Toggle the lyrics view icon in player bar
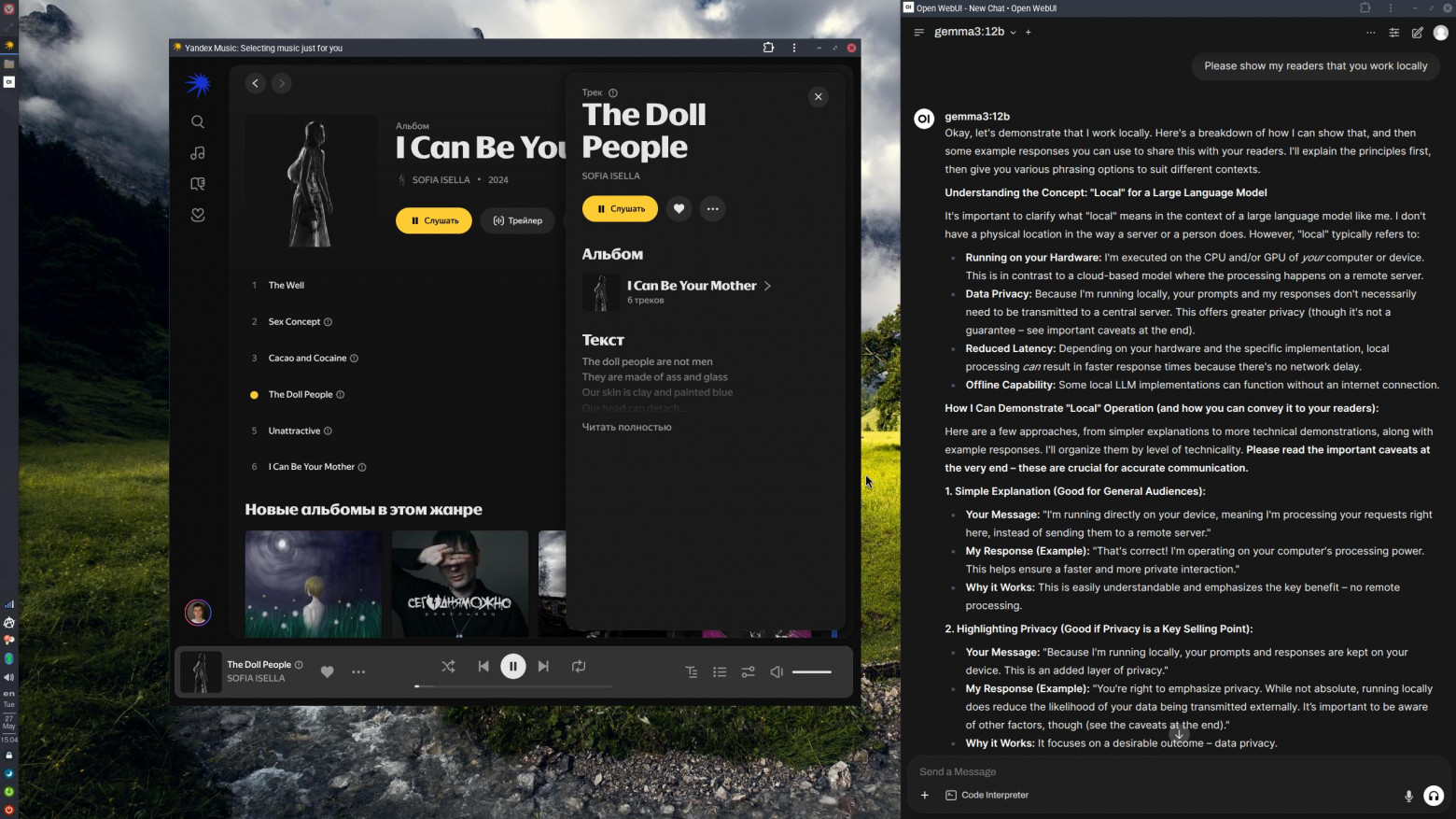The image size is (1456, 819). 692,672
